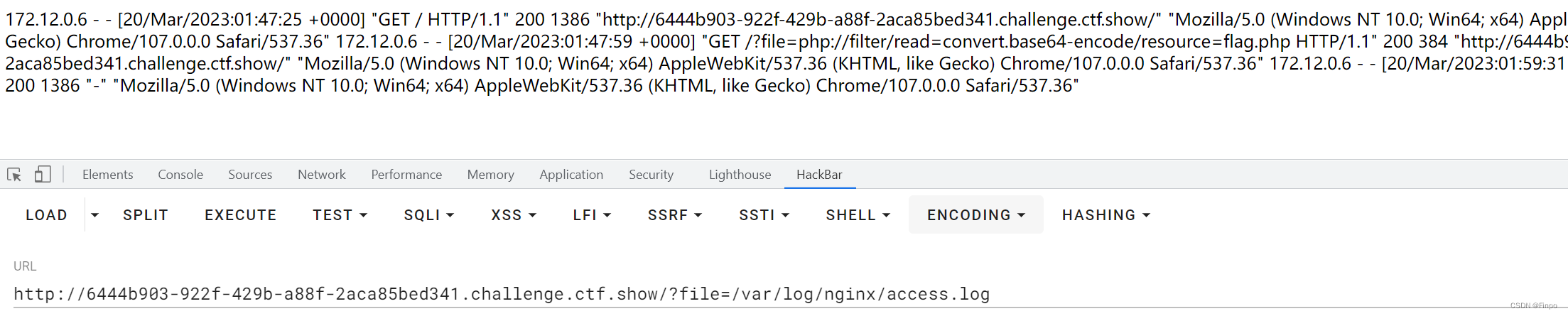
Task: Click the EXECUTE button
Action: (x=241, y=215)
